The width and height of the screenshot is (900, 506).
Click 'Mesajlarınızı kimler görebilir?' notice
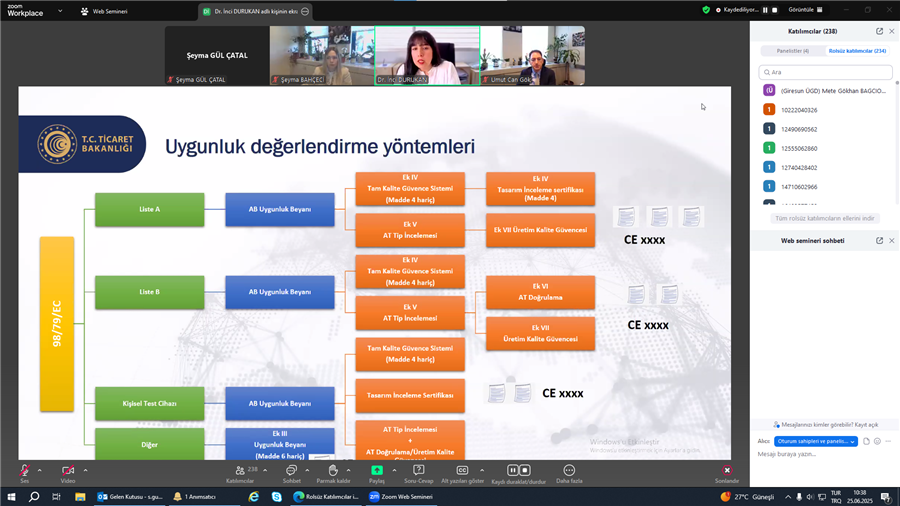(x=825, y=425)
